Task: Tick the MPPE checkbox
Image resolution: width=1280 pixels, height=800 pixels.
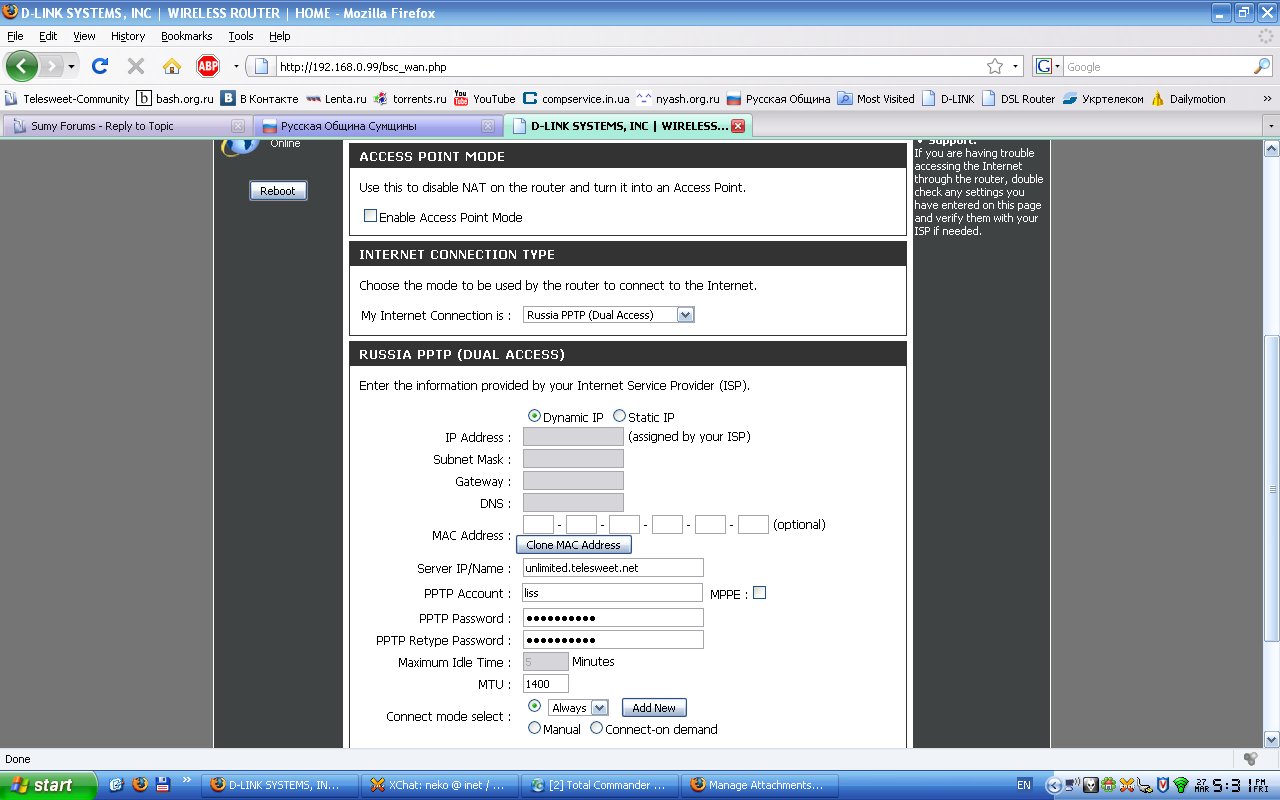Action: (759, 593)
